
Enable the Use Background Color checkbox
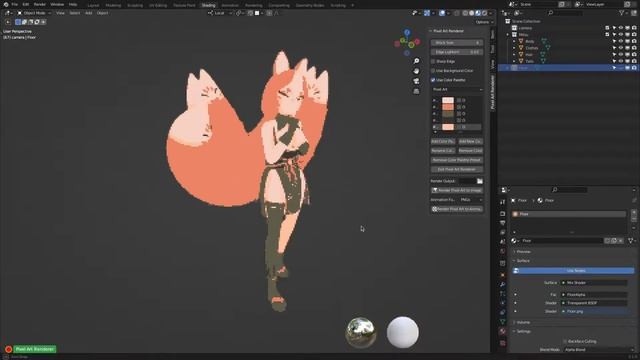pyautogui.click(x=433, y=71)
